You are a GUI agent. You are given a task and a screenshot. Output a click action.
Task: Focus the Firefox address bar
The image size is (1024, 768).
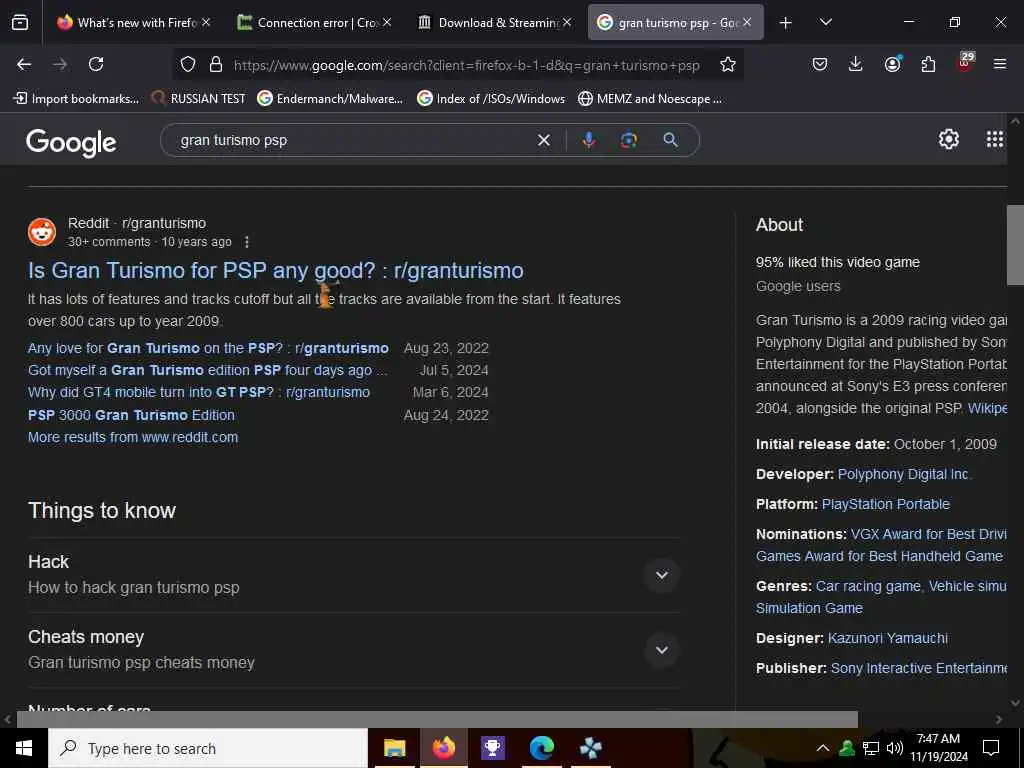tap(466, 65)
